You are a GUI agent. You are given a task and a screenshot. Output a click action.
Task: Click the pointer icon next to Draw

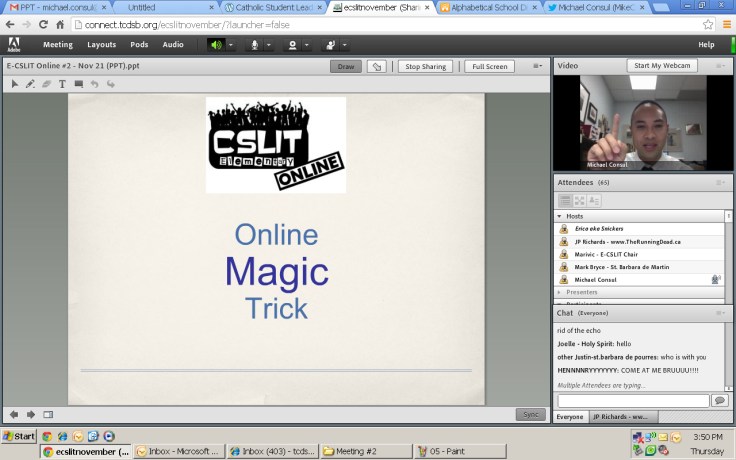(376, 67)
